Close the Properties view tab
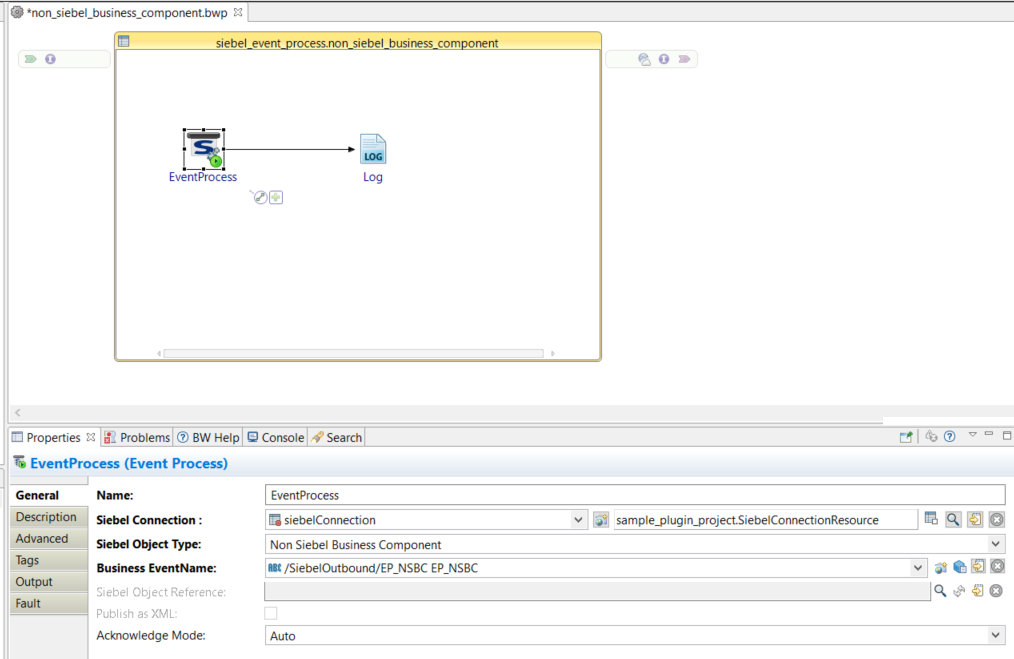1014x659 pixels. (x=91, y=437)
